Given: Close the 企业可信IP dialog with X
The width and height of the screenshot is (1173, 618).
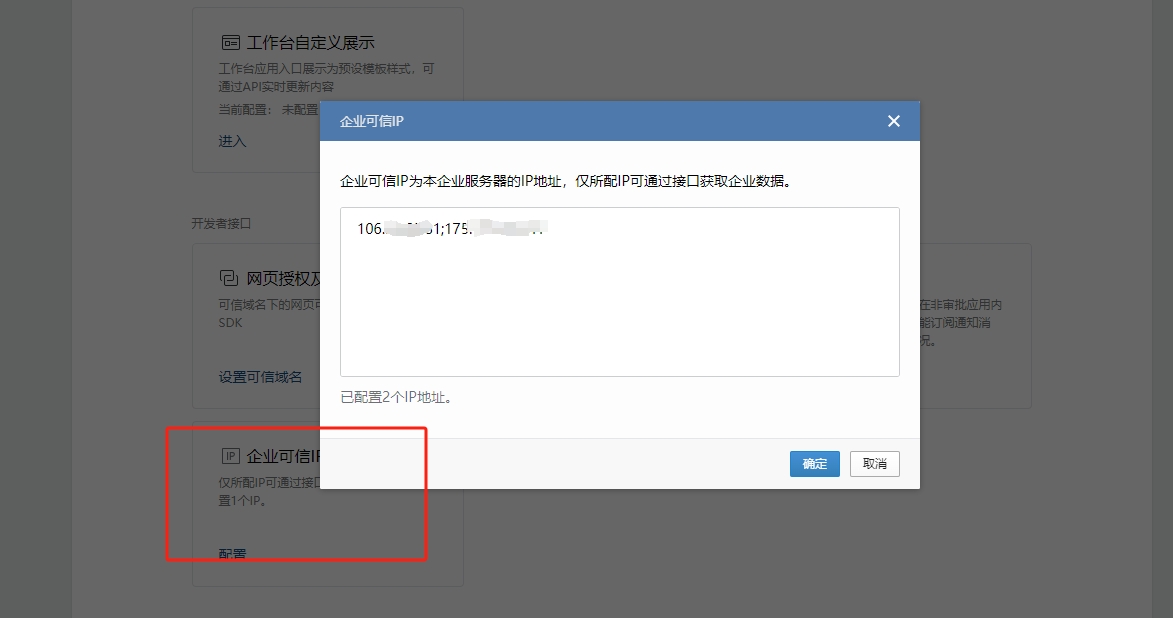Looking at the screenshot, I should (x=894, y=121).
